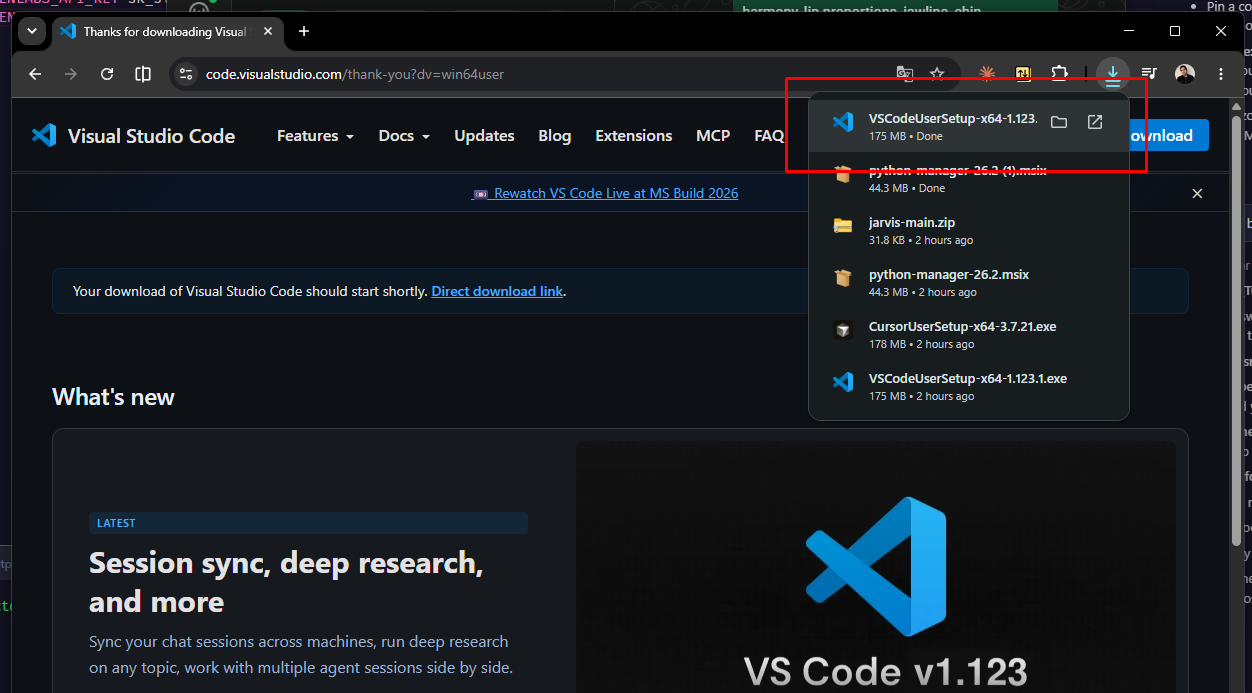Screen dimensions: 1252x693
Task: Reload the current page
Action: 107,74
